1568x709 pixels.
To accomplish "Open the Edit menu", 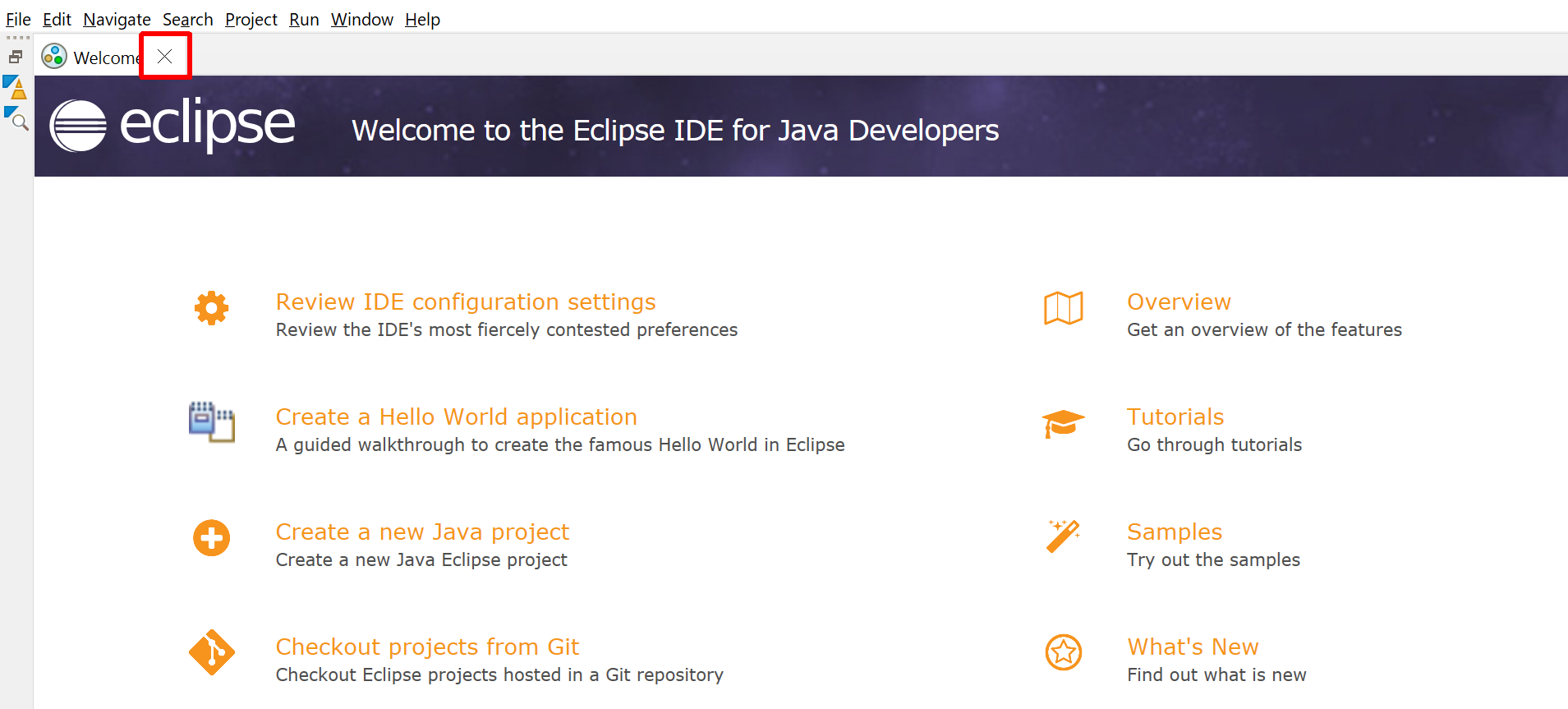I will [57, 19].
